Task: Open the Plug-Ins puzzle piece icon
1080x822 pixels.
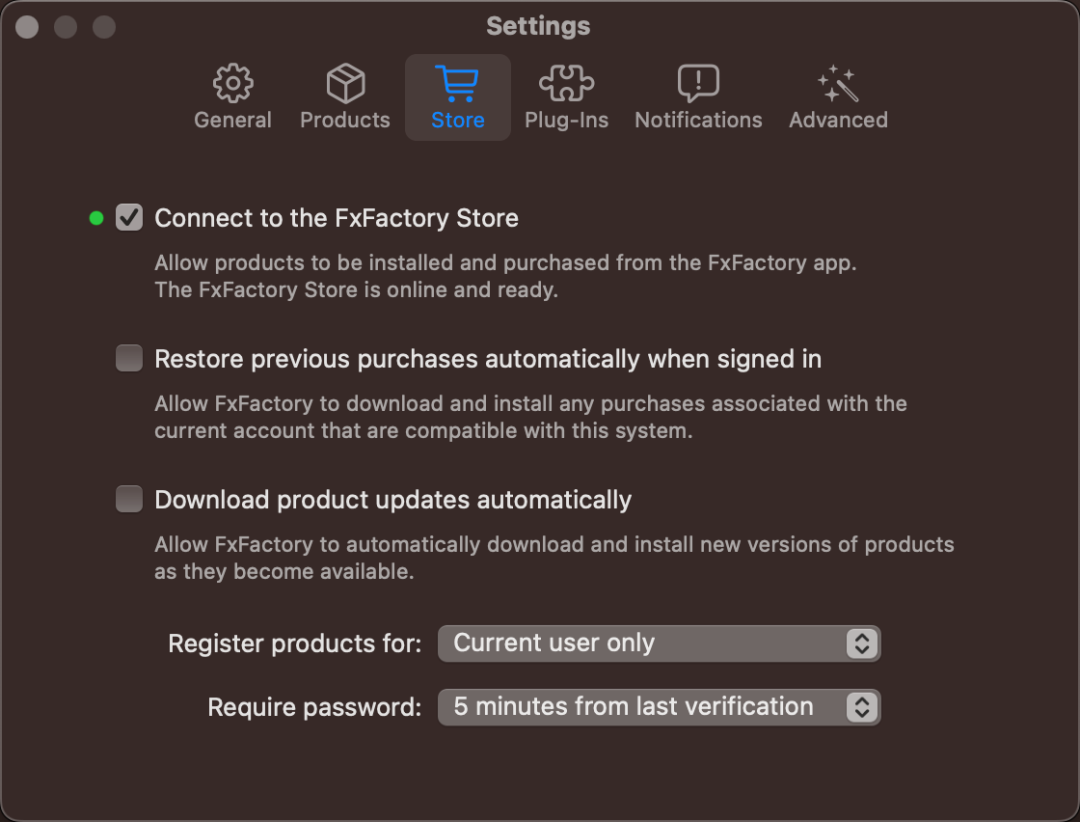Action: point(566,83)
